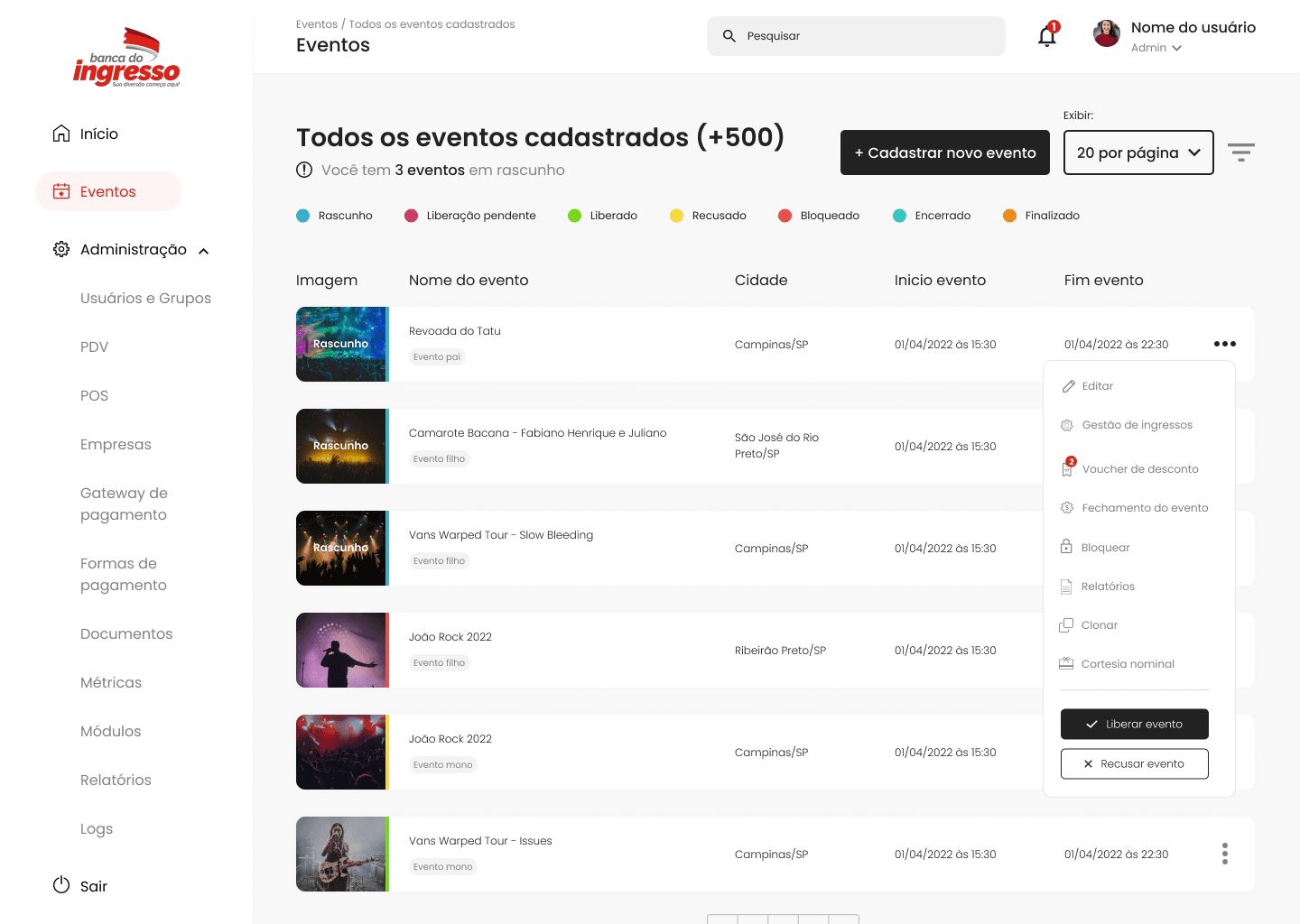Viewport: 1300px width, 924px height.
Task: Open the filter options icon
Action: (1240, 152)
